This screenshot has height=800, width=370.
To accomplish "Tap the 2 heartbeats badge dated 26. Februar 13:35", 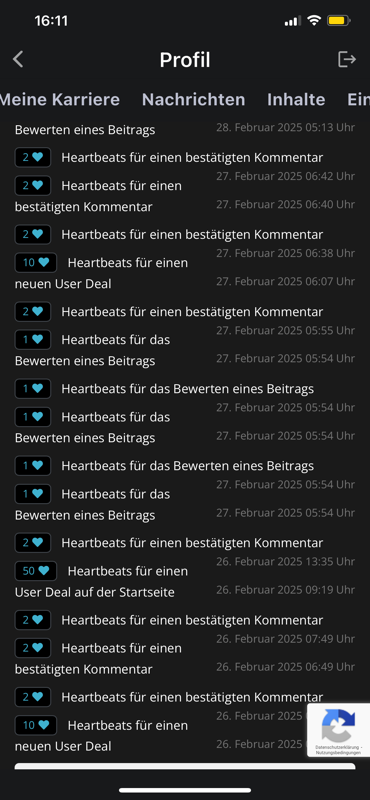I will (33, 542).
